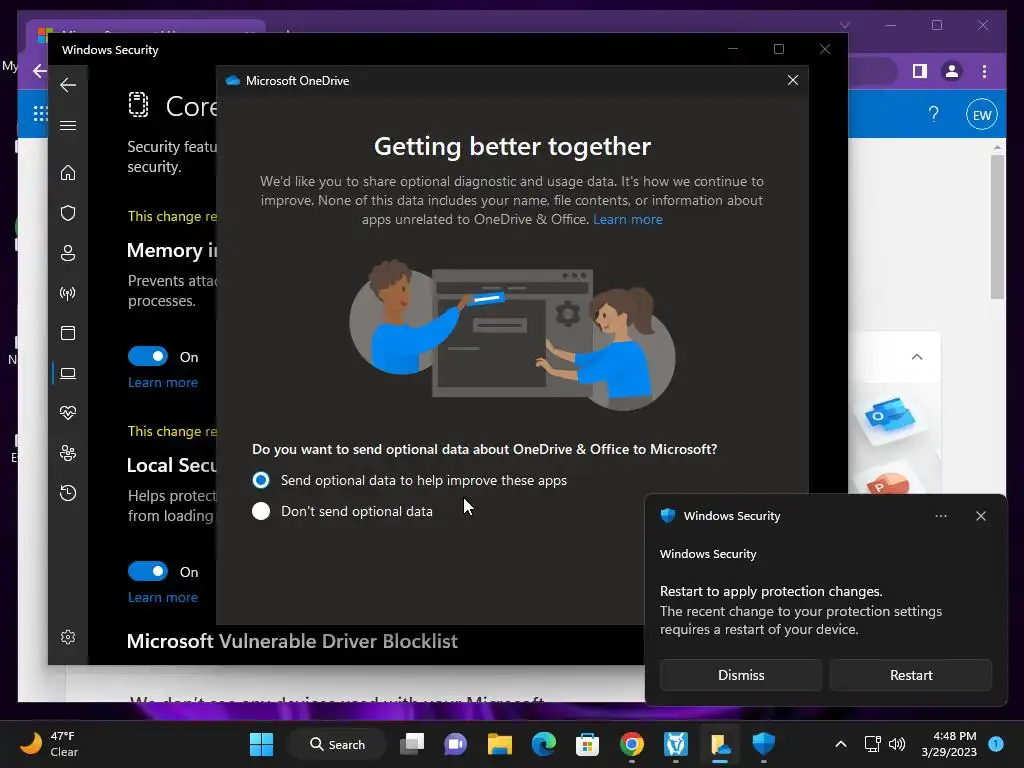Open Windows Security taskbar shield icon
Image resolution: width=1024 pixels, height=768 pixels.
(763, 744)
